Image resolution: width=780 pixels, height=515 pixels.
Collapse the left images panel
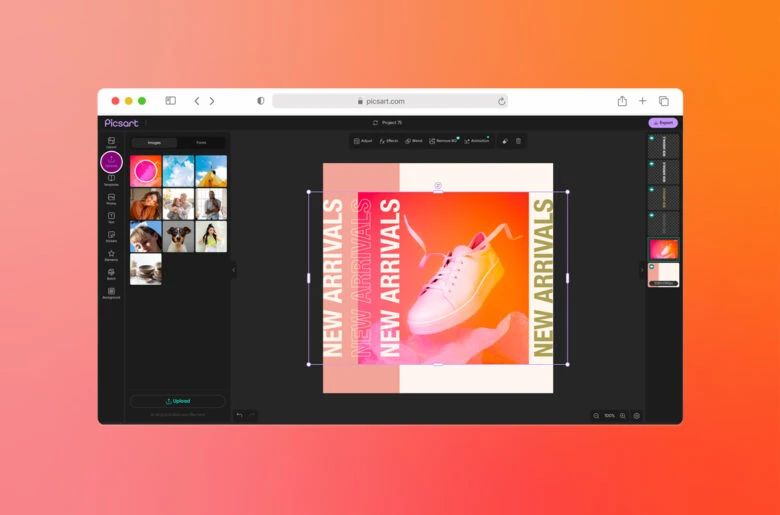pos(234,269)
